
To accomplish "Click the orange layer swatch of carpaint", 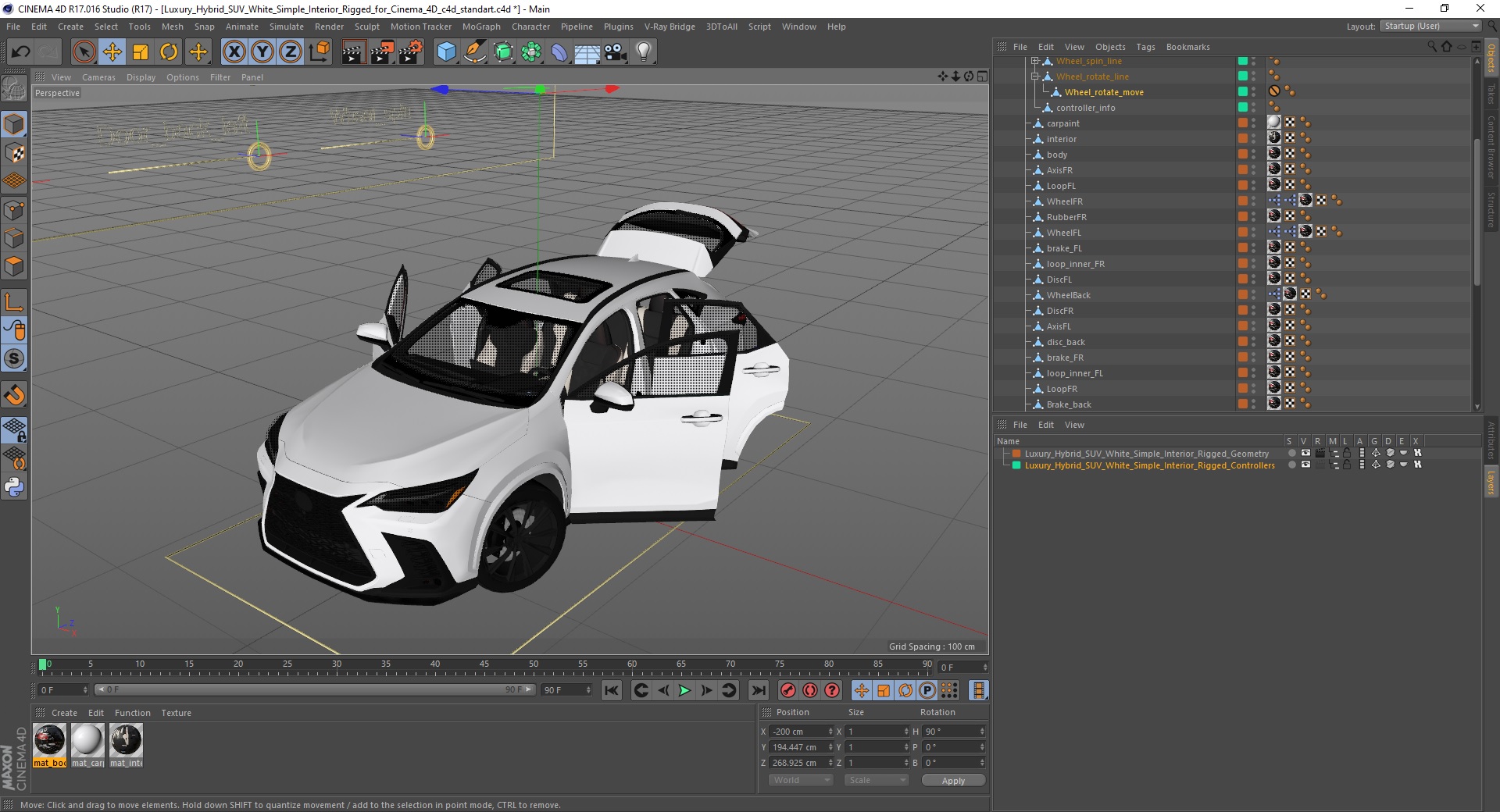I will pyautogui.click(x=1242, y=123).
